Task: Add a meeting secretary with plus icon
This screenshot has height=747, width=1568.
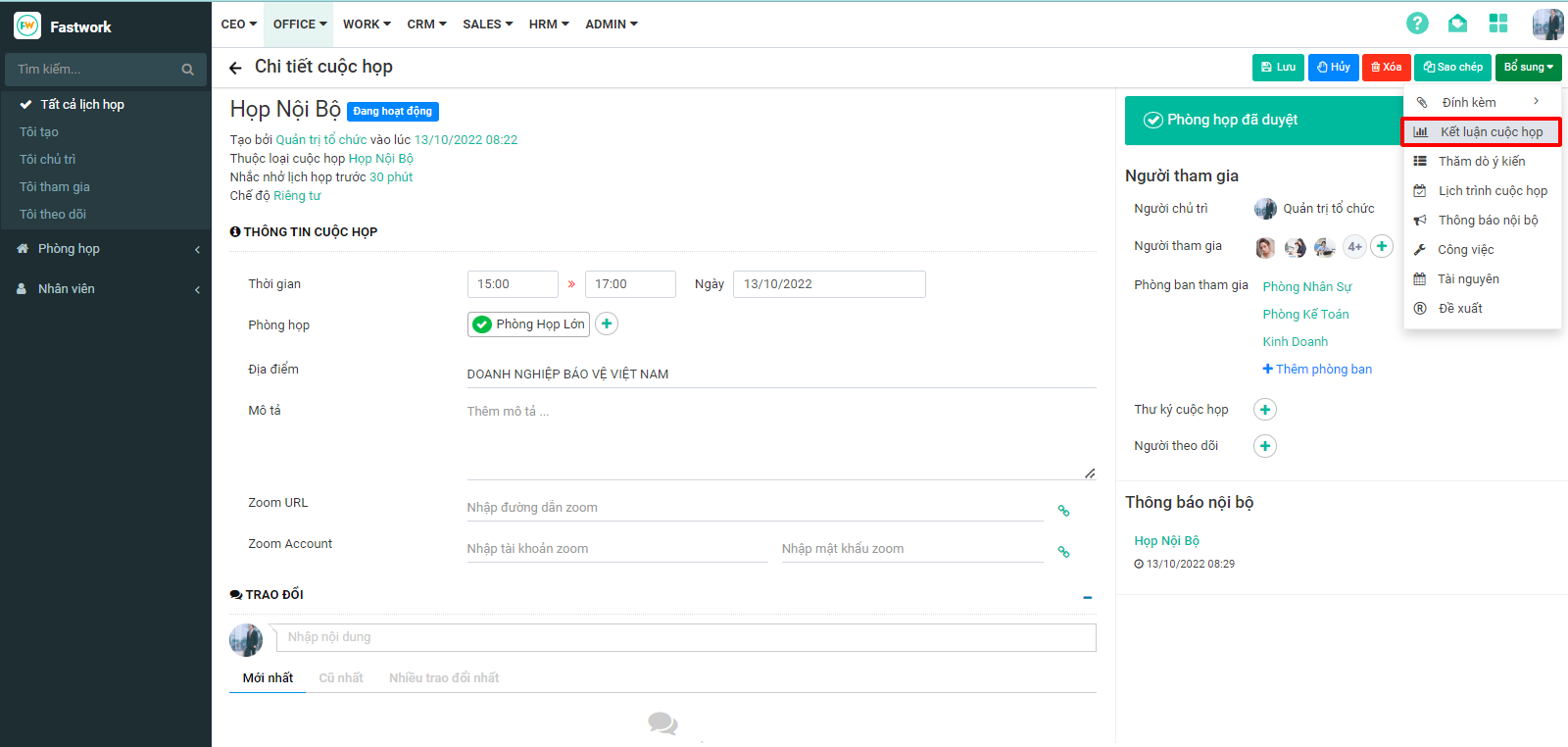Action: [1265, 410]
